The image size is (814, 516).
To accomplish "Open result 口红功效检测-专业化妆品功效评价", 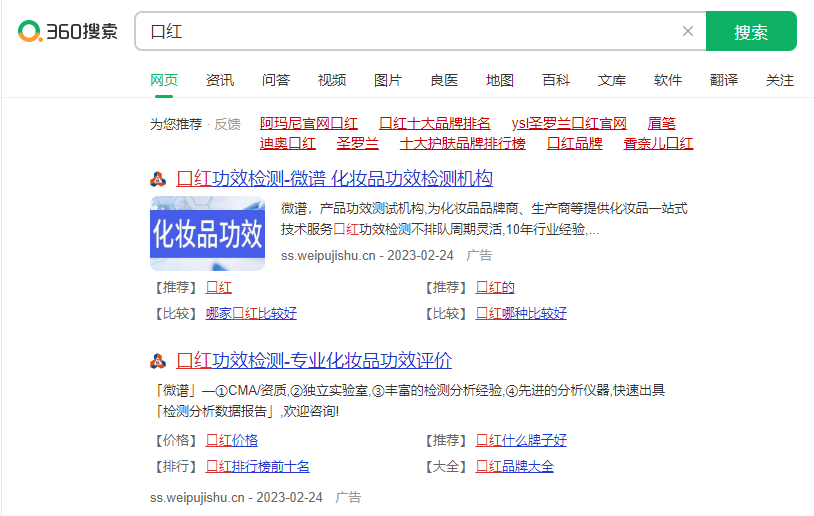I will [314, 360].
